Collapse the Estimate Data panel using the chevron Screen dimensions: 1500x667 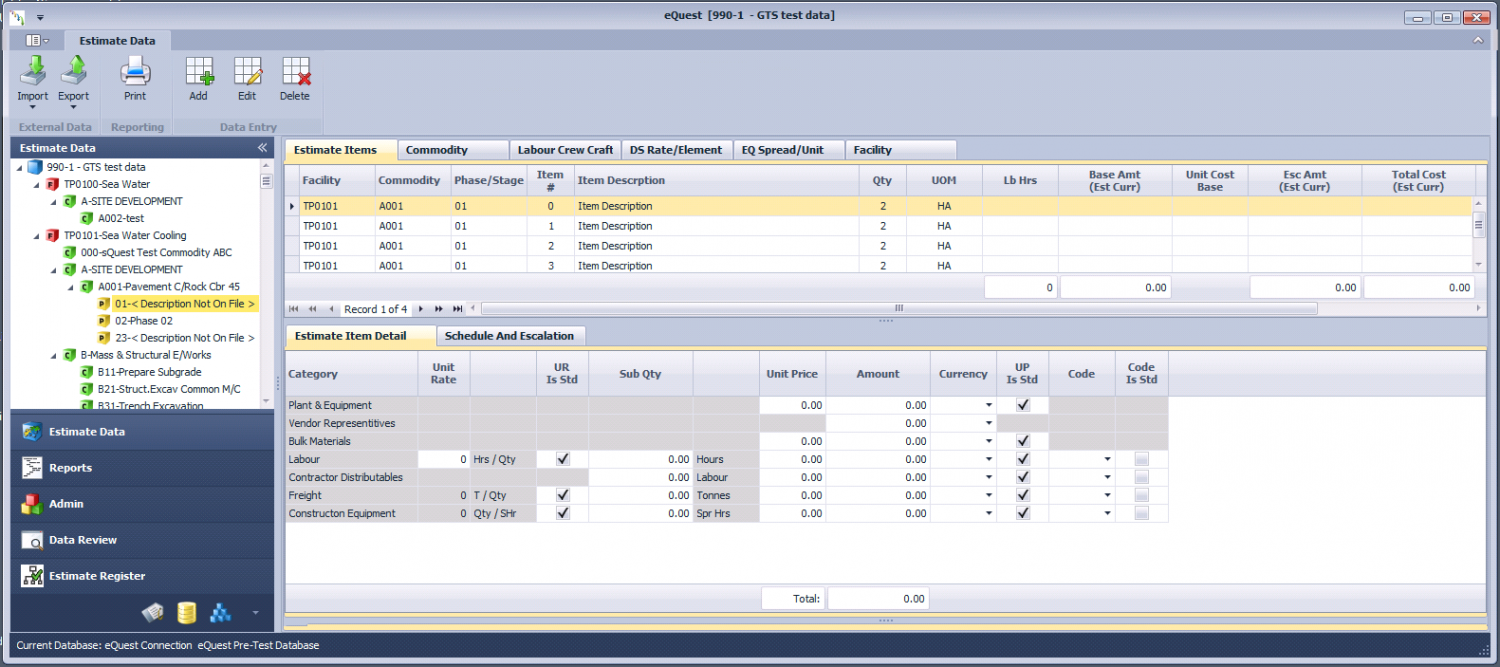(x=262, y=147)
